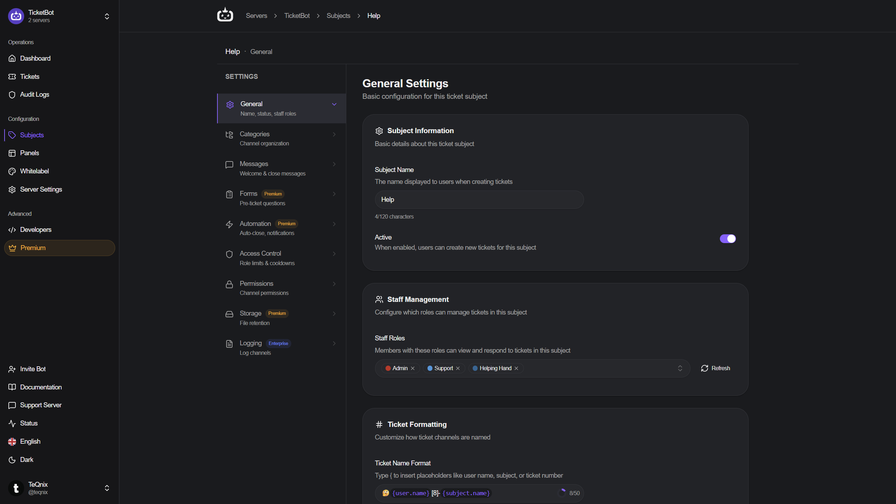Click the Refresh roles button
The height and width of the screenshot is (504, 896).
[715, 369]
